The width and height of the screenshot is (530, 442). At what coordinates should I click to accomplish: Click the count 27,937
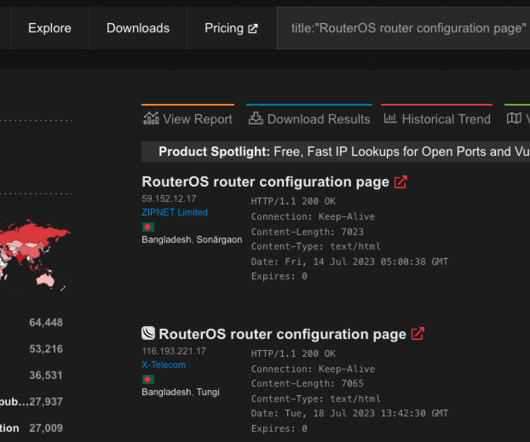pos(46,402)
